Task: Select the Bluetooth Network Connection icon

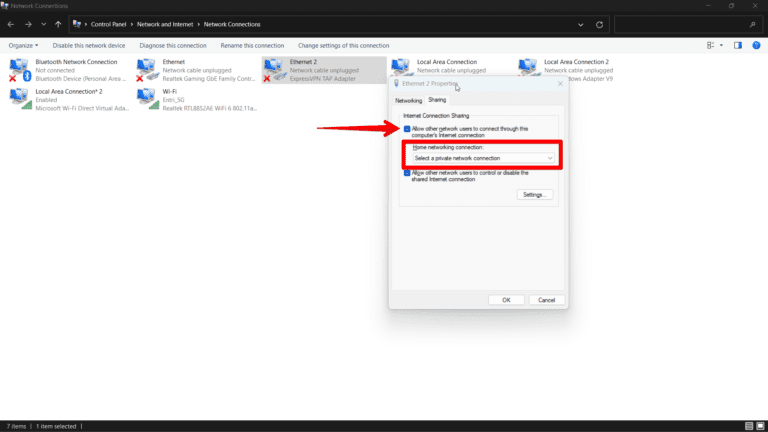Action: 20,70
